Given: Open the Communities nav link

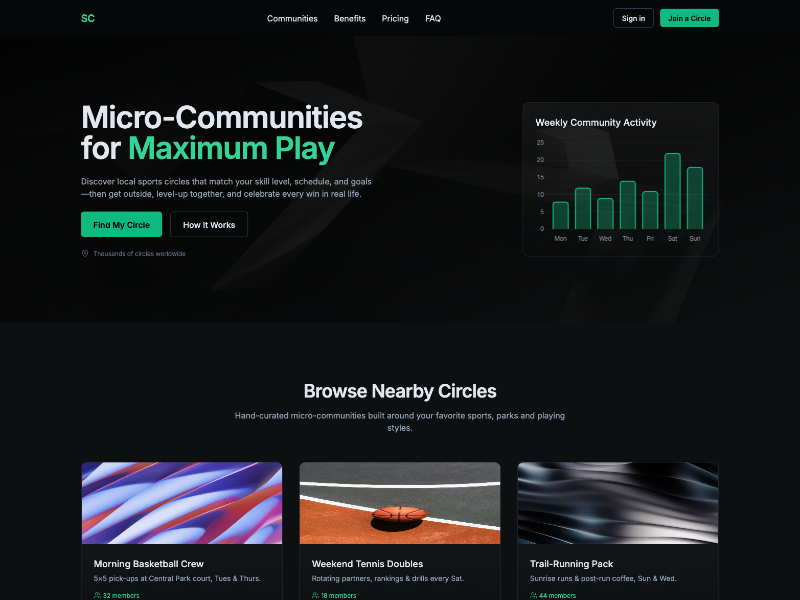Looking at the screenshot, I should [x=292, y=18].
